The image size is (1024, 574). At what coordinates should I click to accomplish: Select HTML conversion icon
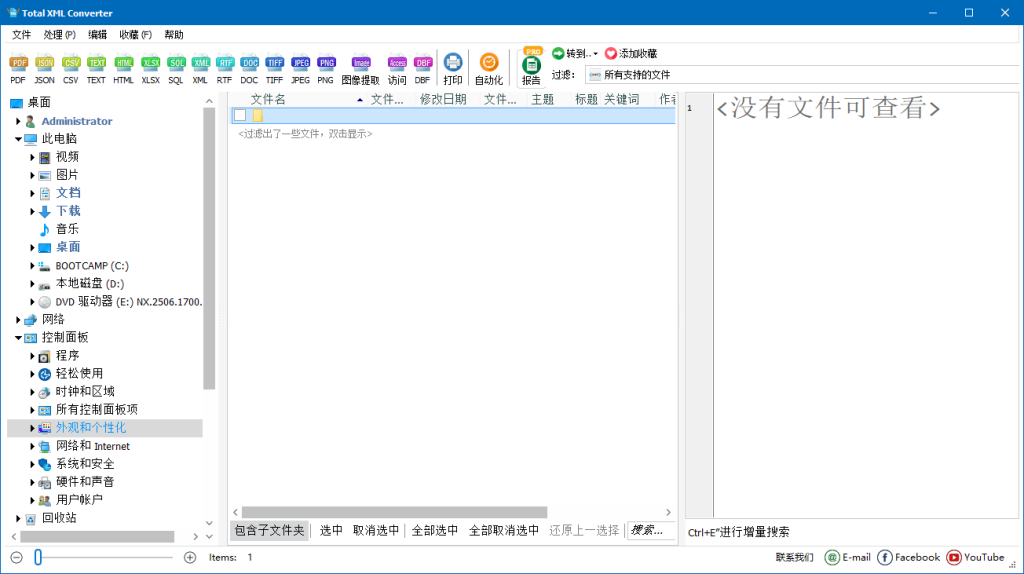[123, 69]
